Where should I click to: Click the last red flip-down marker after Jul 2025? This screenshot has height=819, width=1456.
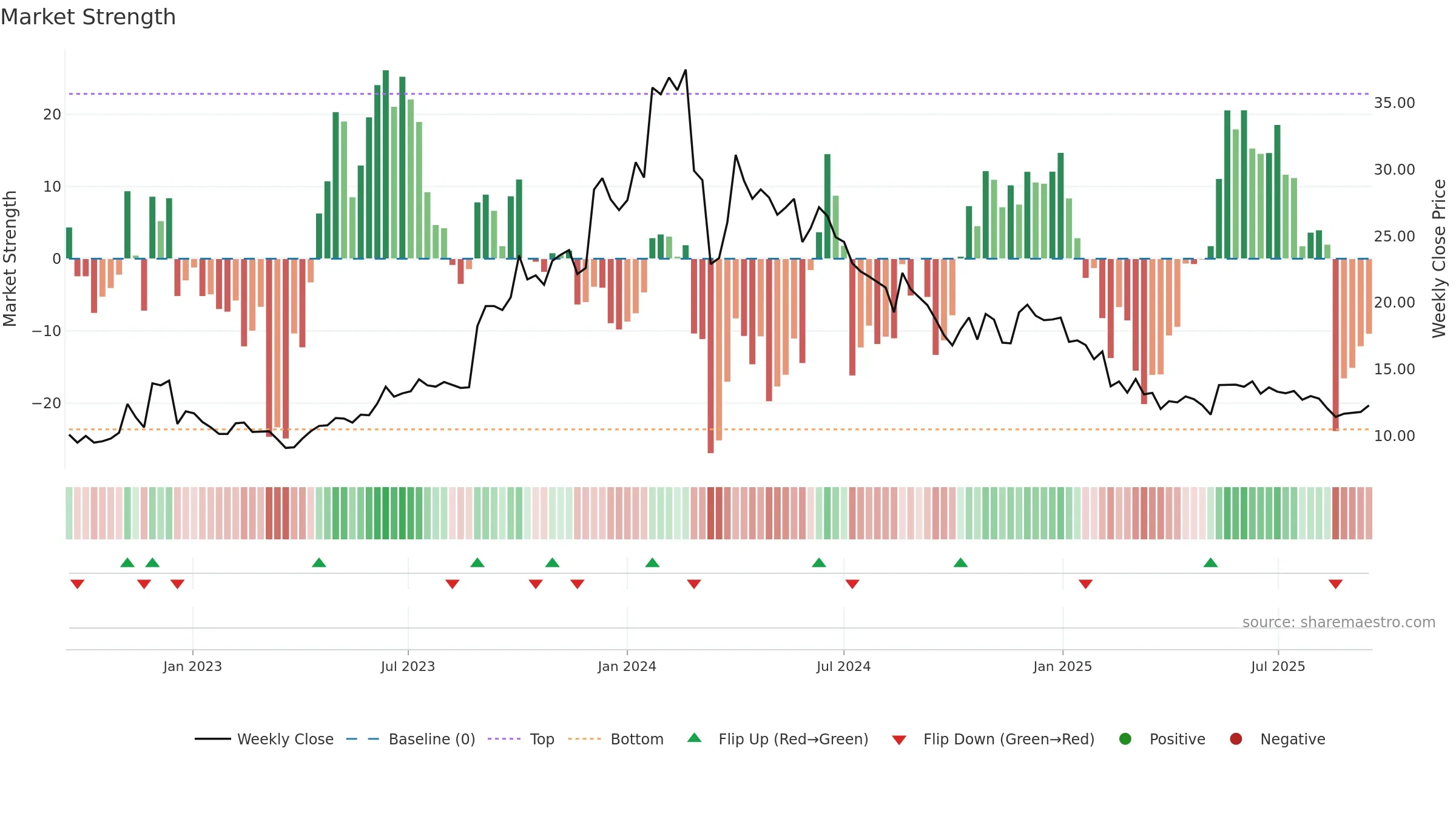tap(1335, 584)
